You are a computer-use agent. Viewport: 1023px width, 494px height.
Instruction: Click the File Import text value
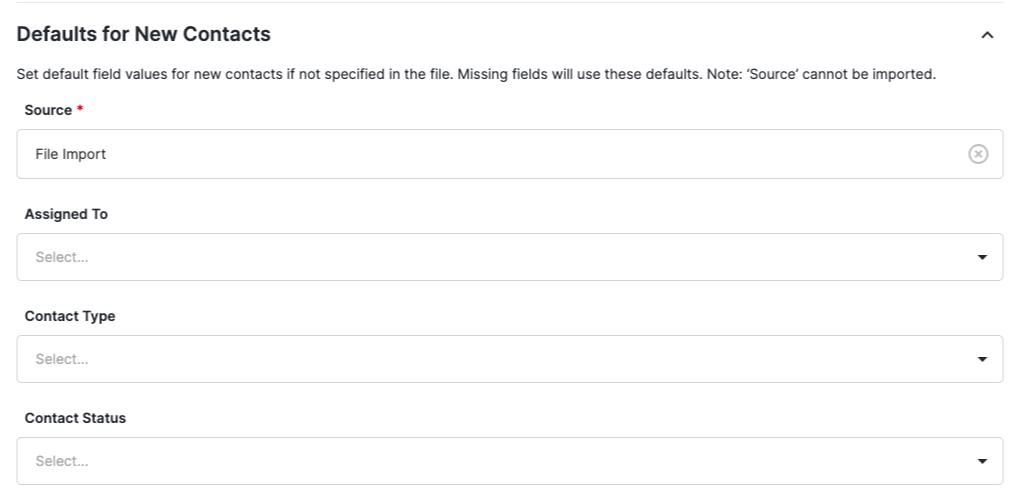[x=70, y=154]
